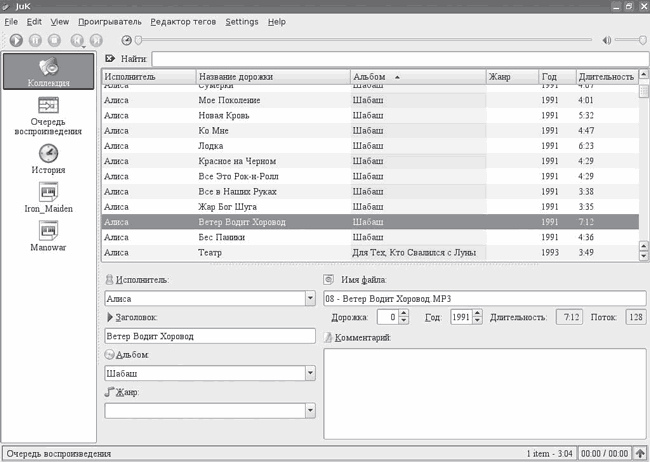The width and height of the screenshot is (650, 462).
Task: Click the Заголовок title text field
Action: [209, 335]
